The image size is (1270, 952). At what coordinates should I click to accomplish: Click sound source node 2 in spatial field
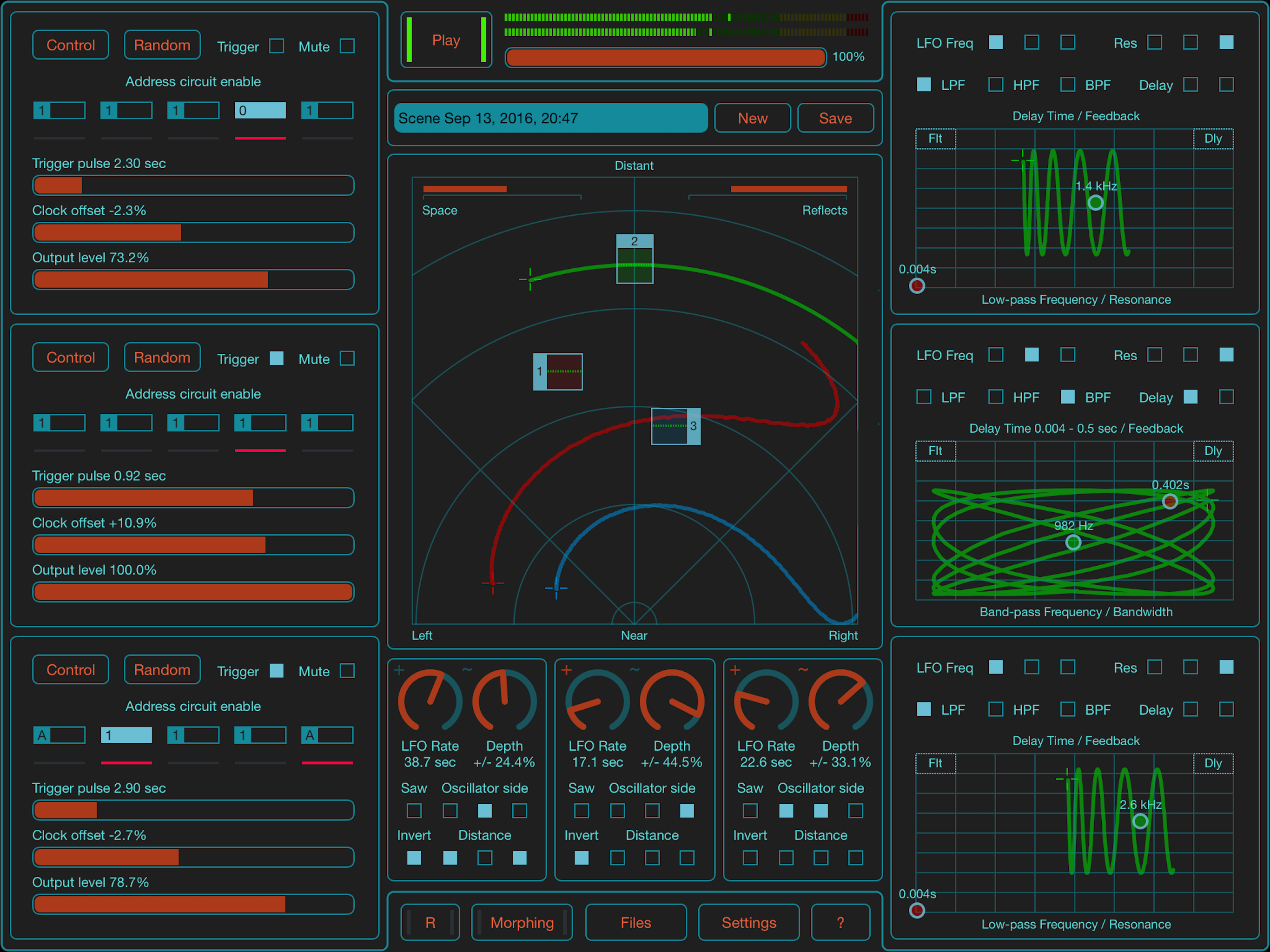coord(635,259)
